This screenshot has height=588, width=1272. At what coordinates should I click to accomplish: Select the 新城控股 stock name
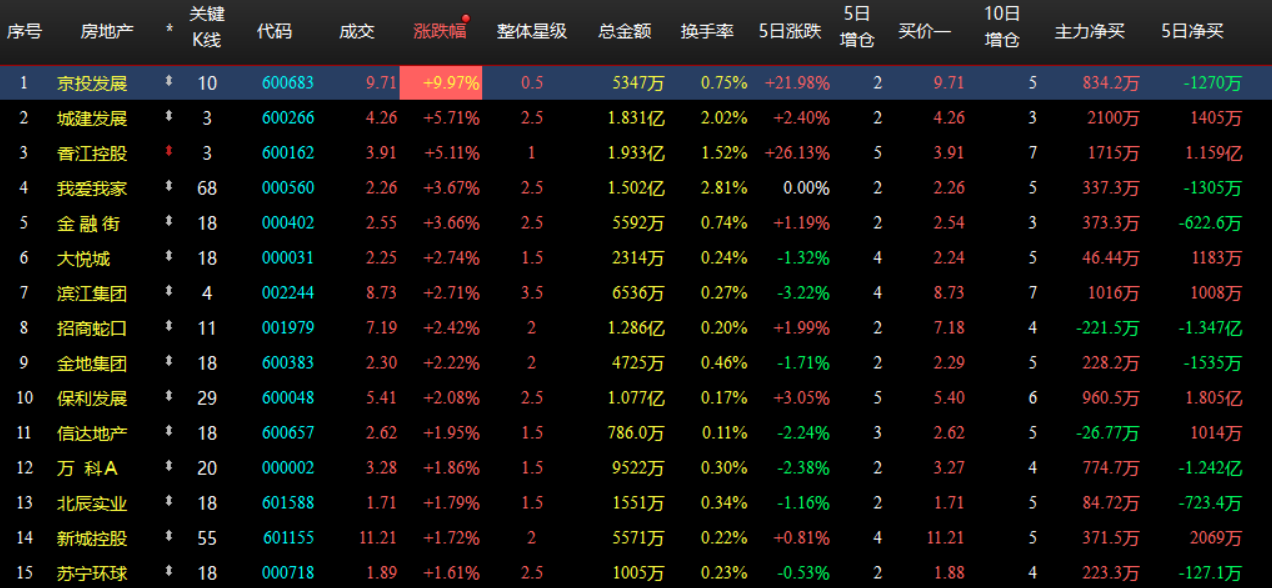pyautogui.click(x=92, y=538)
